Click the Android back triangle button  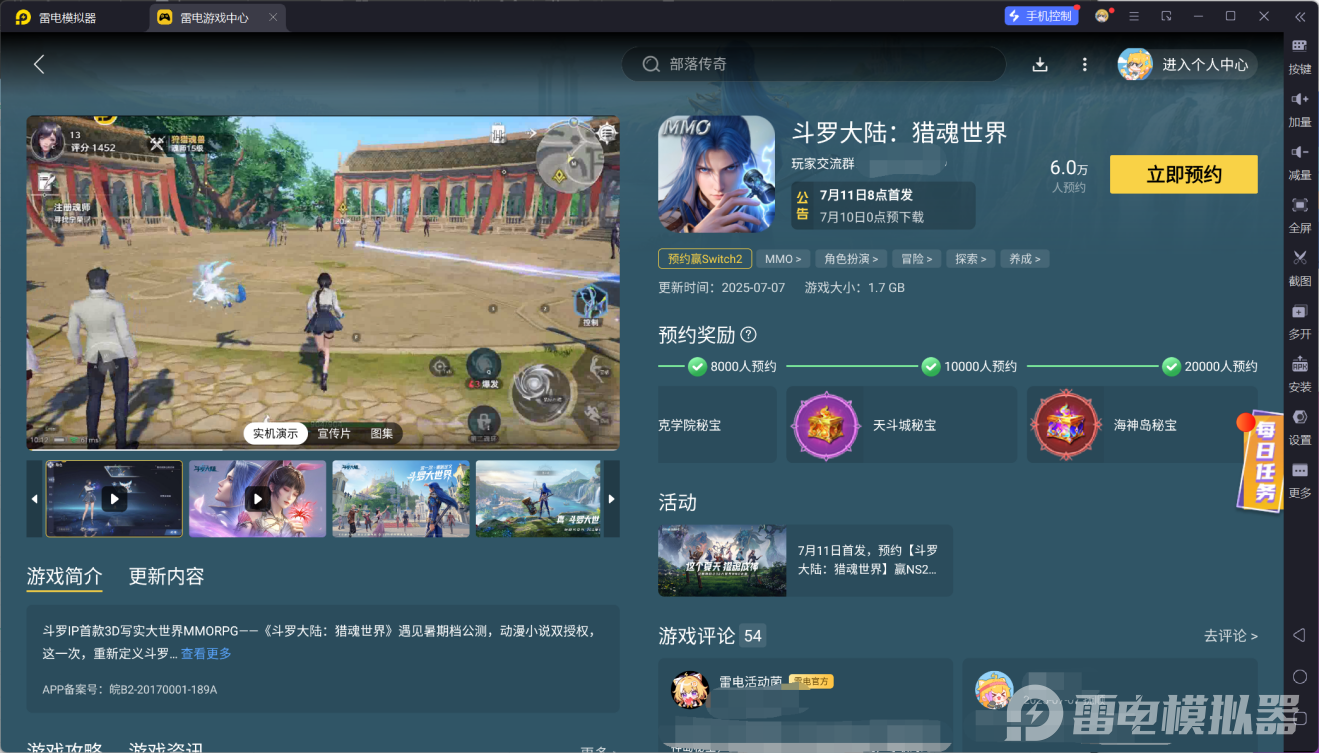(x=1299, y=635)
